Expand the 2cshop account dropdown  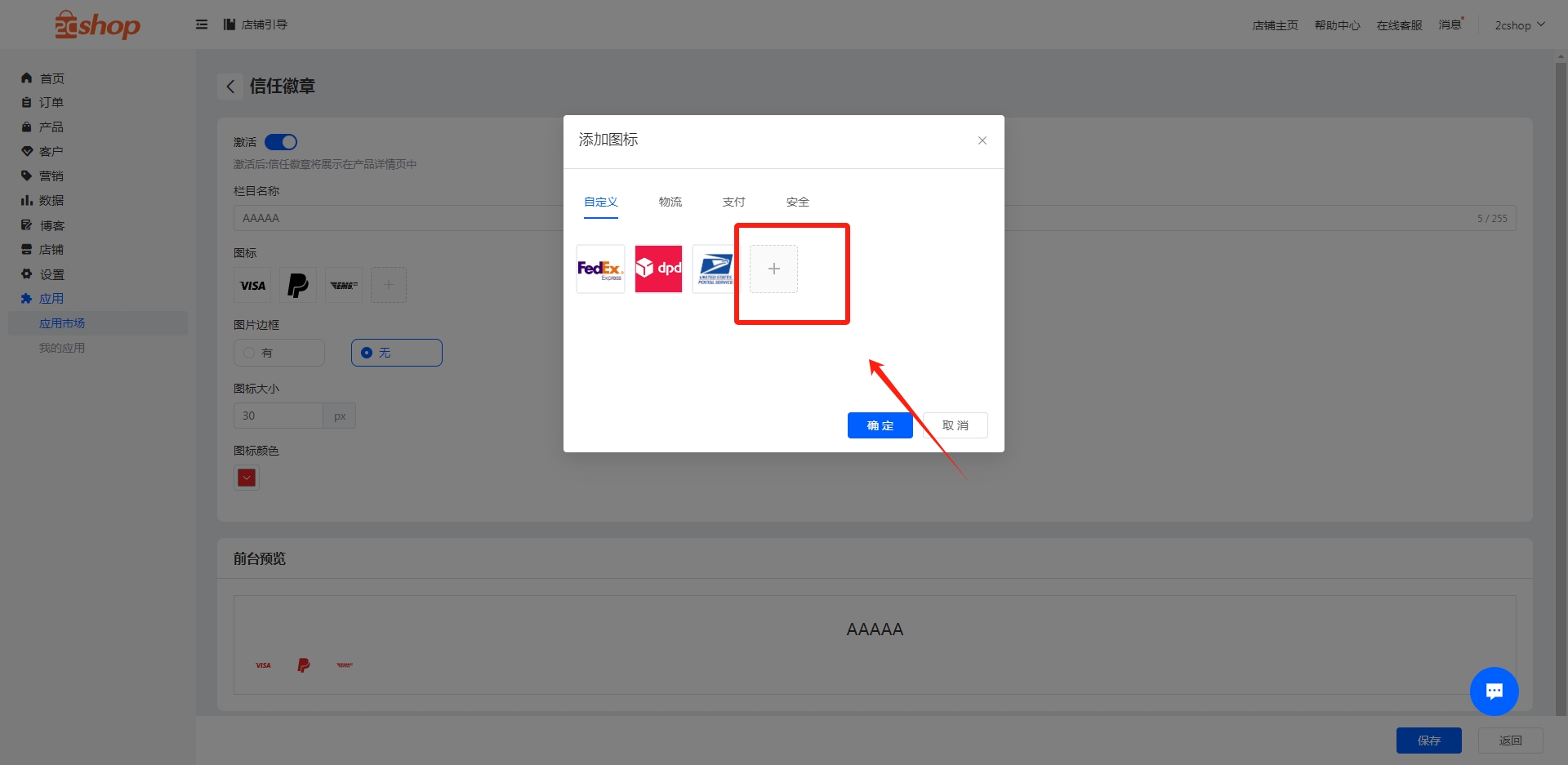[x=1520, y=25]
